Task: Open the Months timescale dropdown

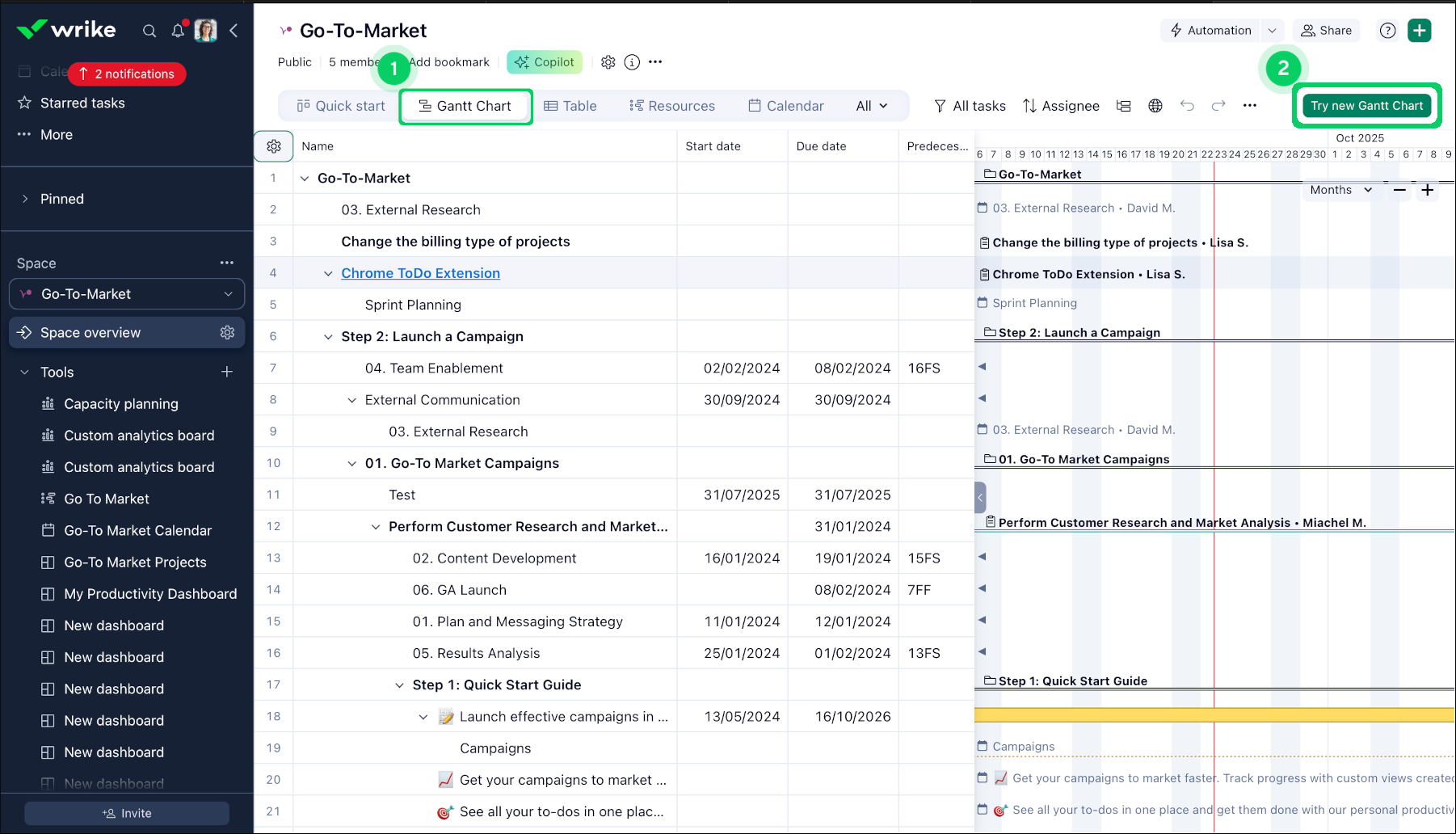Action: click(1340, 190)
